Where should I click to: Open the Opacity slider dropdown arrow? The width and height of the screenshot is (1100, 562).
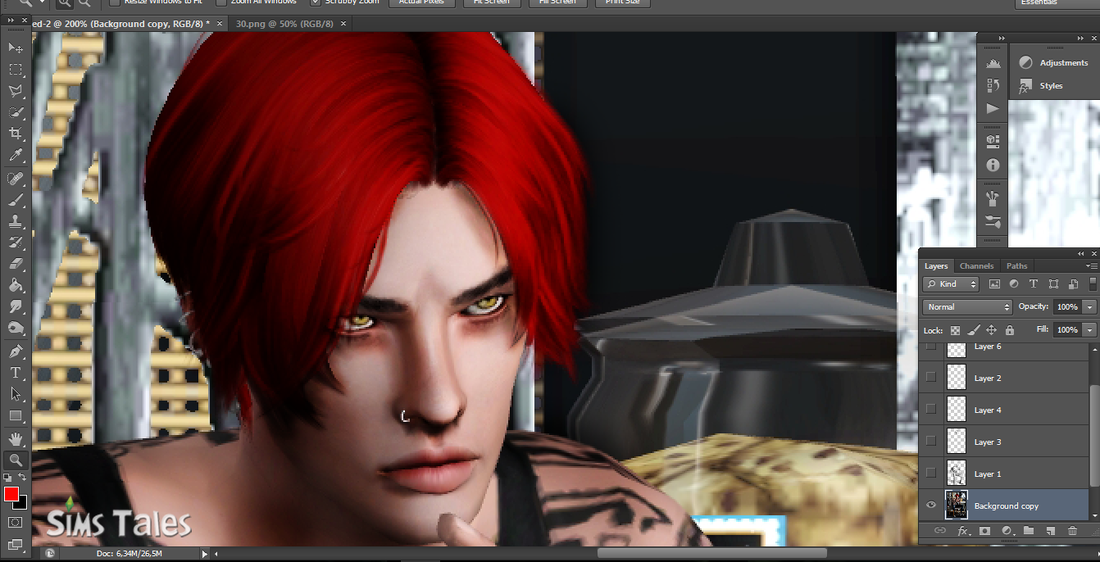[x=1089, y=307]
